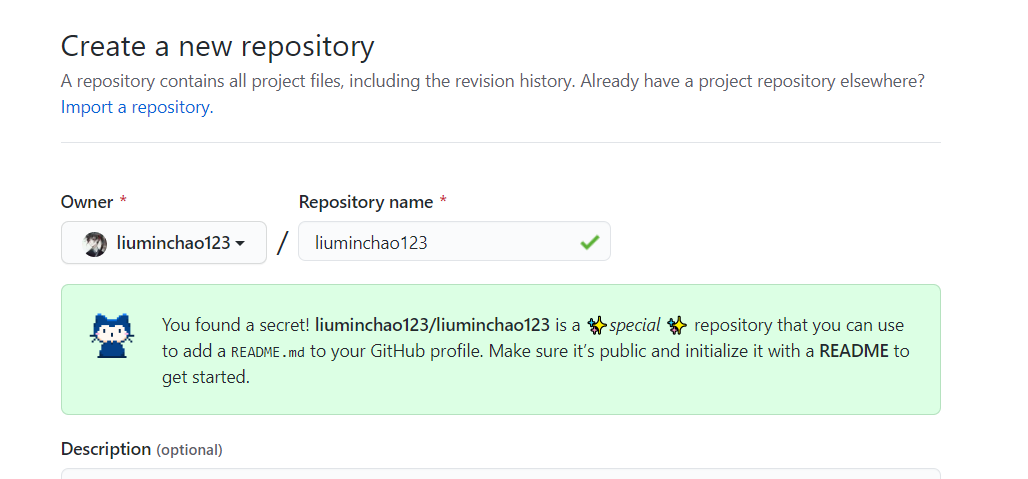This screenshot has height=479, width=1028.
Task: Click the "get started." text in notice
Action: click(206, 377)
